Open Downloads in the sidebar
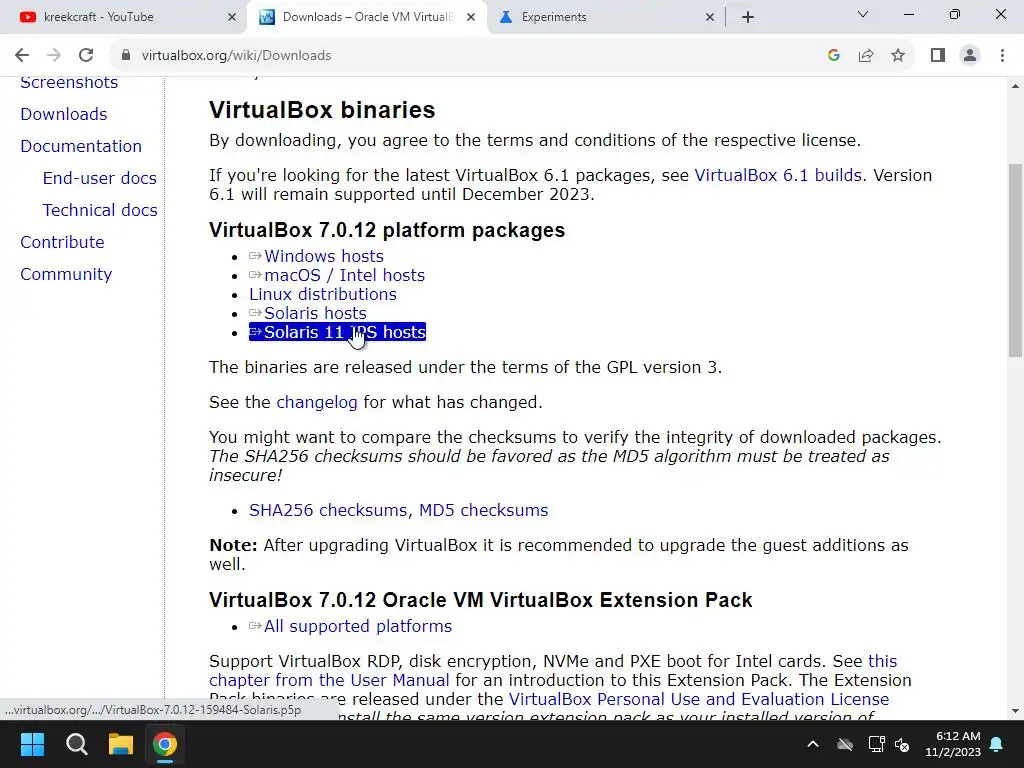1024x768 pixels. click(63, 114)
